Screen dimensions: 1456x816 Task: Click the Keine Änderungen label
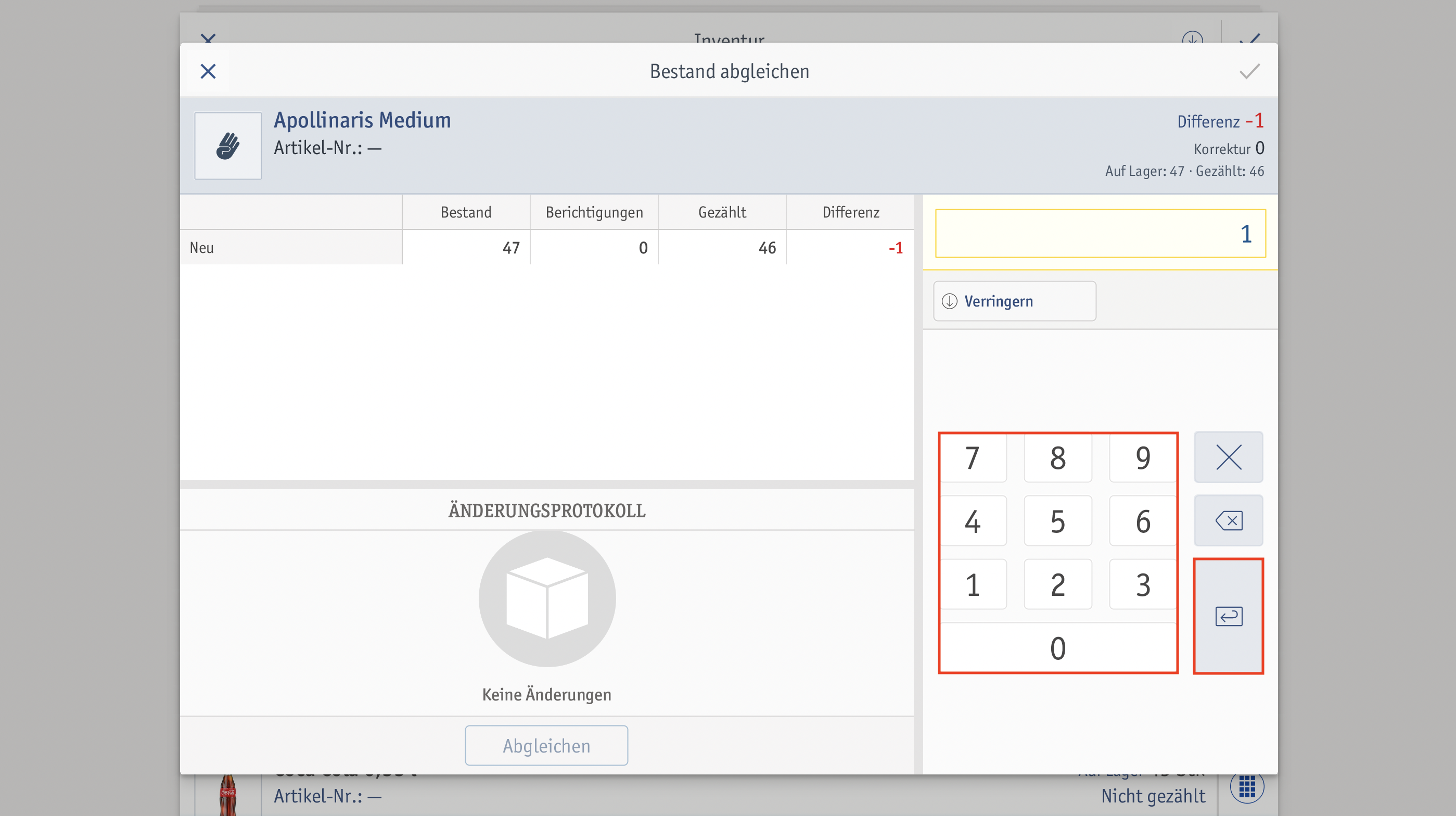[x=546, y=695]
